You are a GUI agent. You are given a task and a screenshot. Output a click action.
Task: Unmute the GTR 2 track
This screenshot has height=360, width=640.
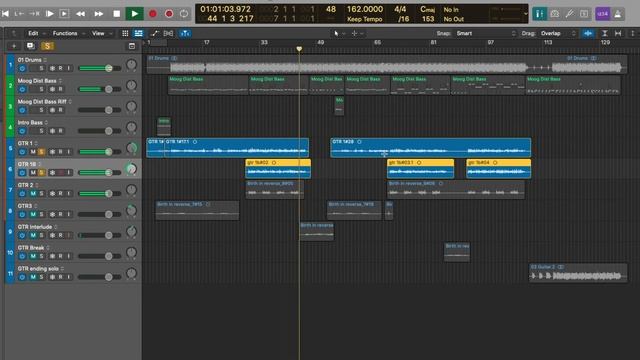[33, 193]
